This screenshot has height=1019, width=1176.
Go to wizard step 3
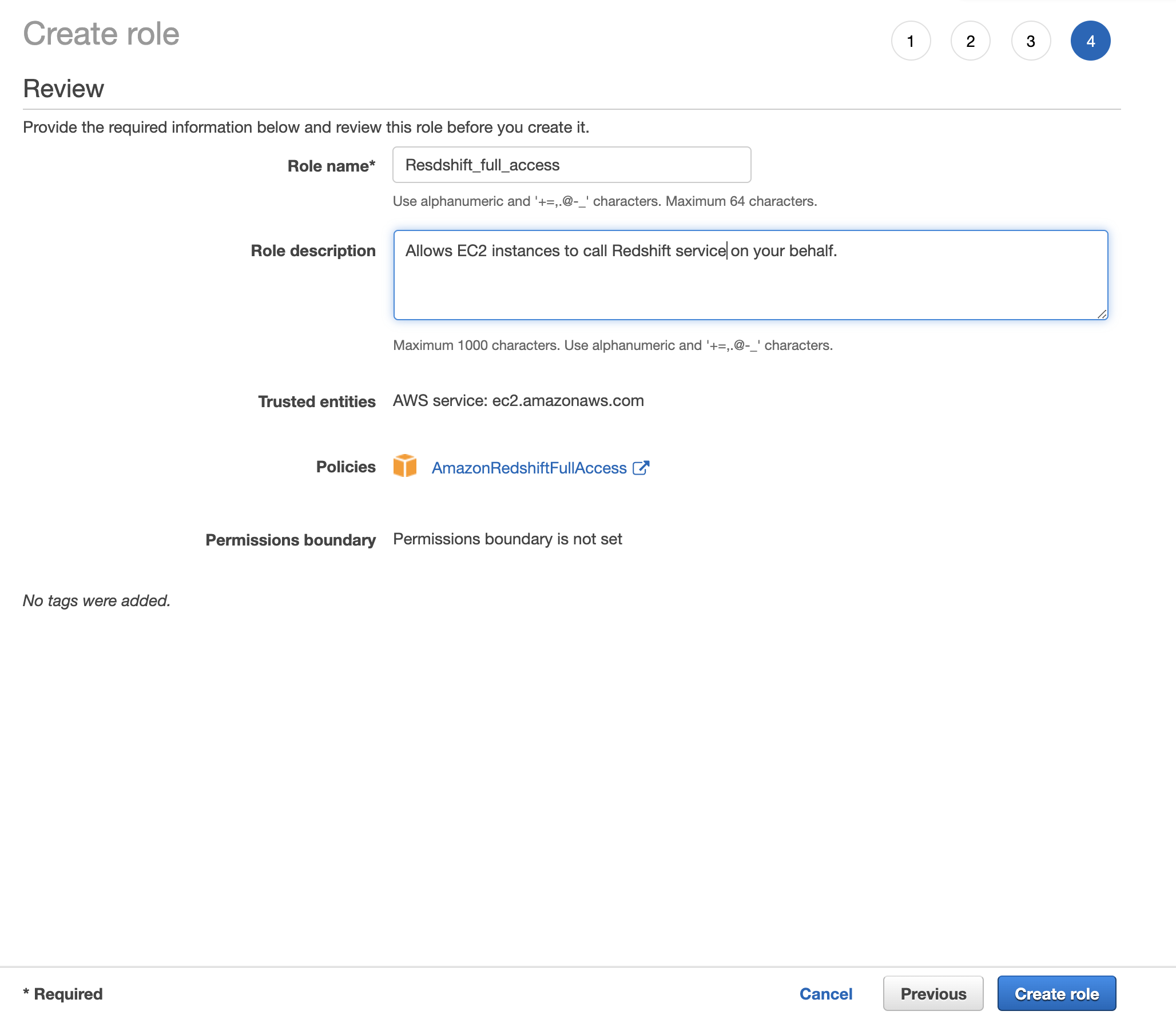click(x=1031, y=41)
